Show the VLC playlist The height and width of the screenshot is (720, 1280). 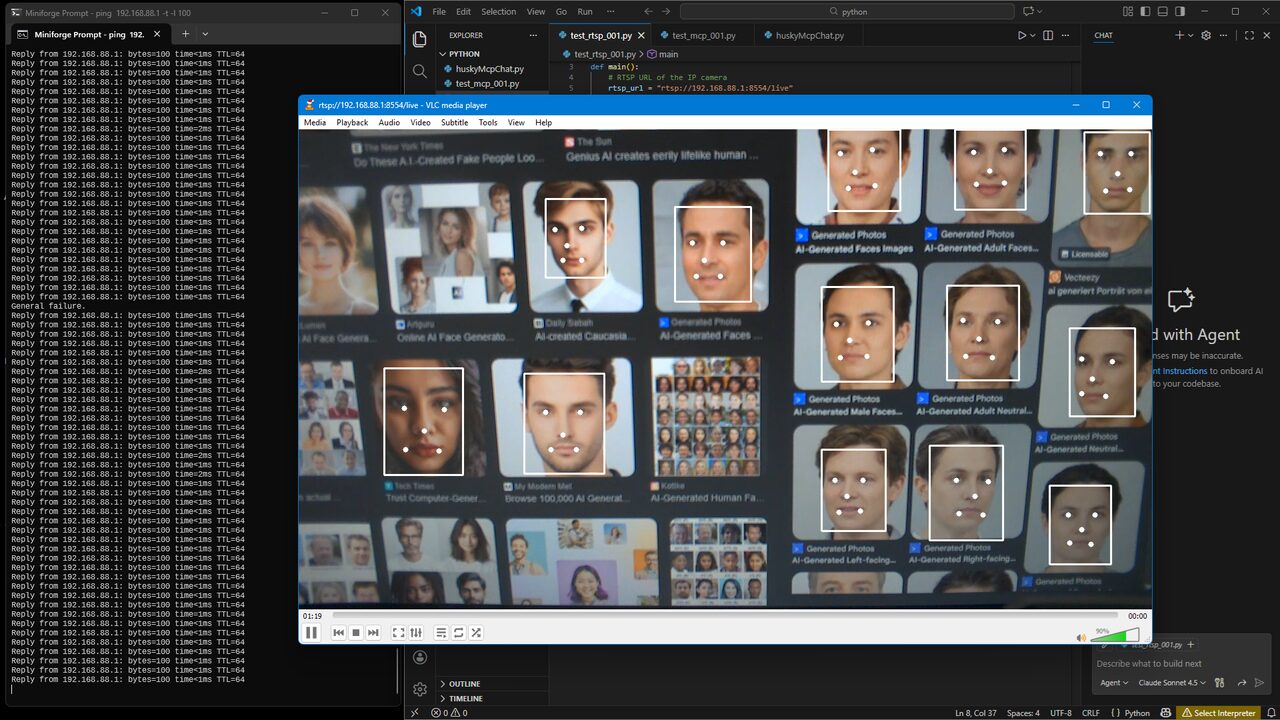point(441,633)
